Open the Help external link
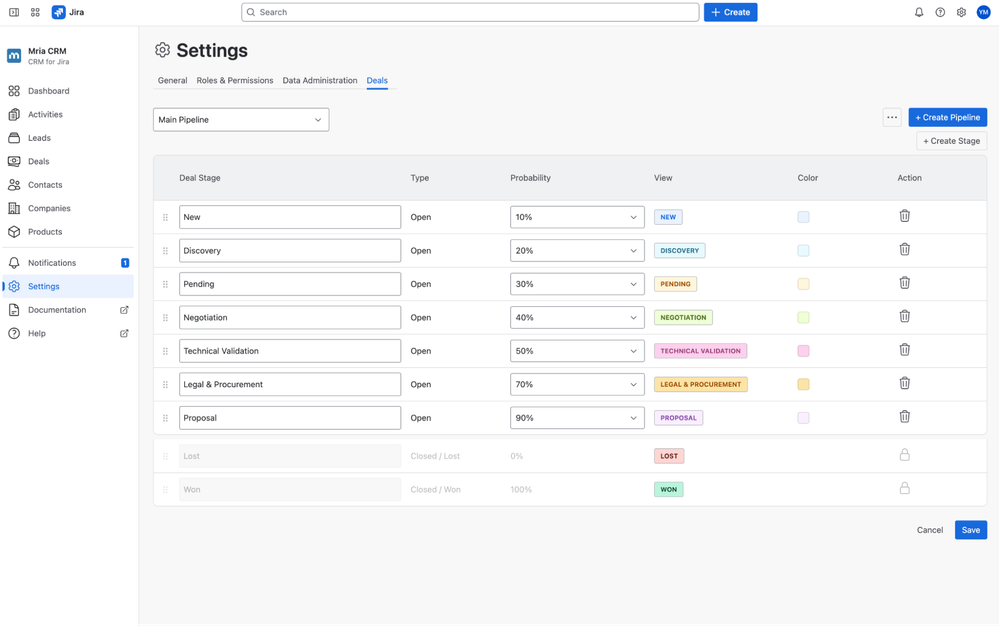 [68, 334]
